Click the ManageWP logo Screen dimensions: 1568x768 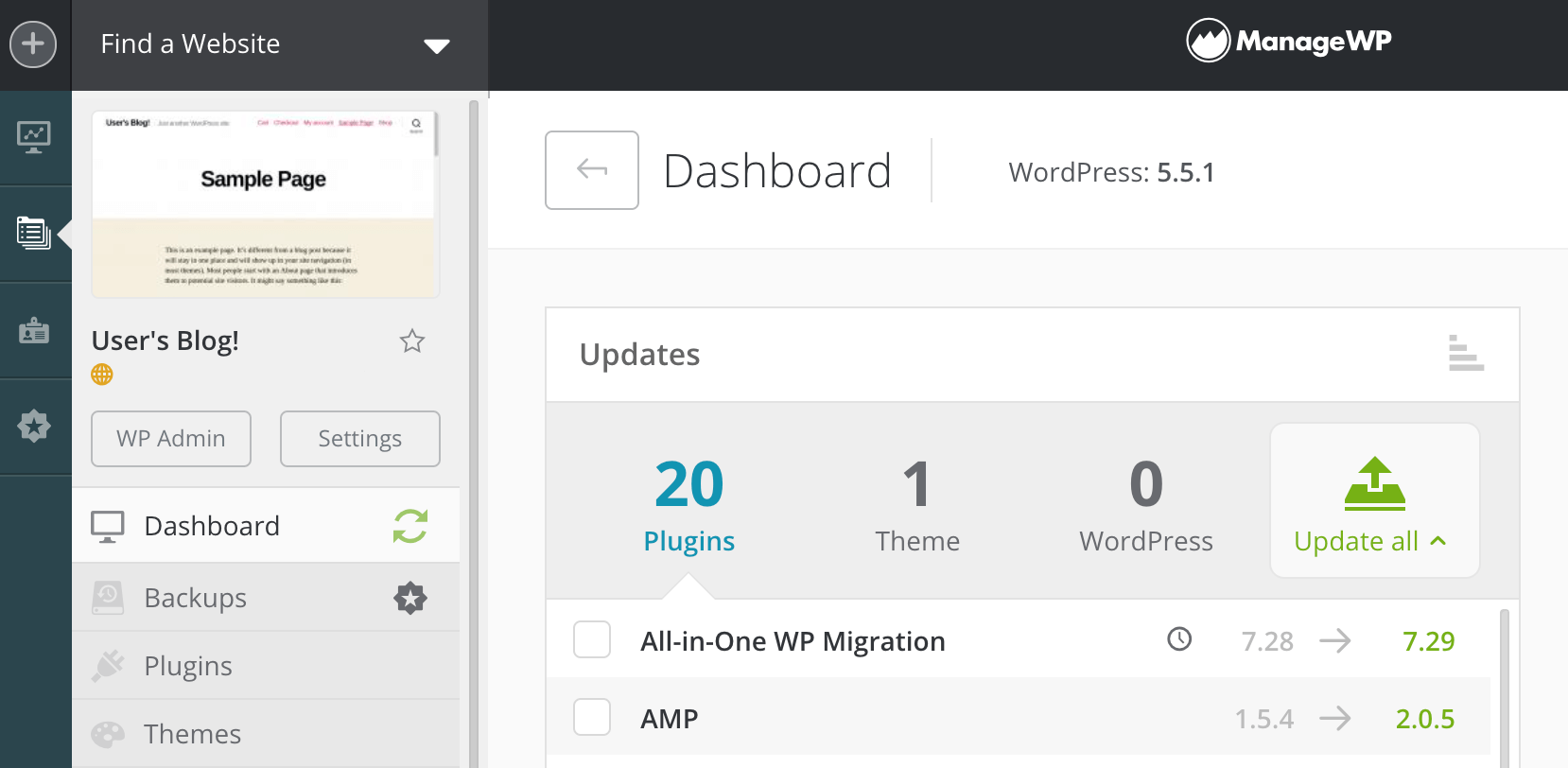1289,41
